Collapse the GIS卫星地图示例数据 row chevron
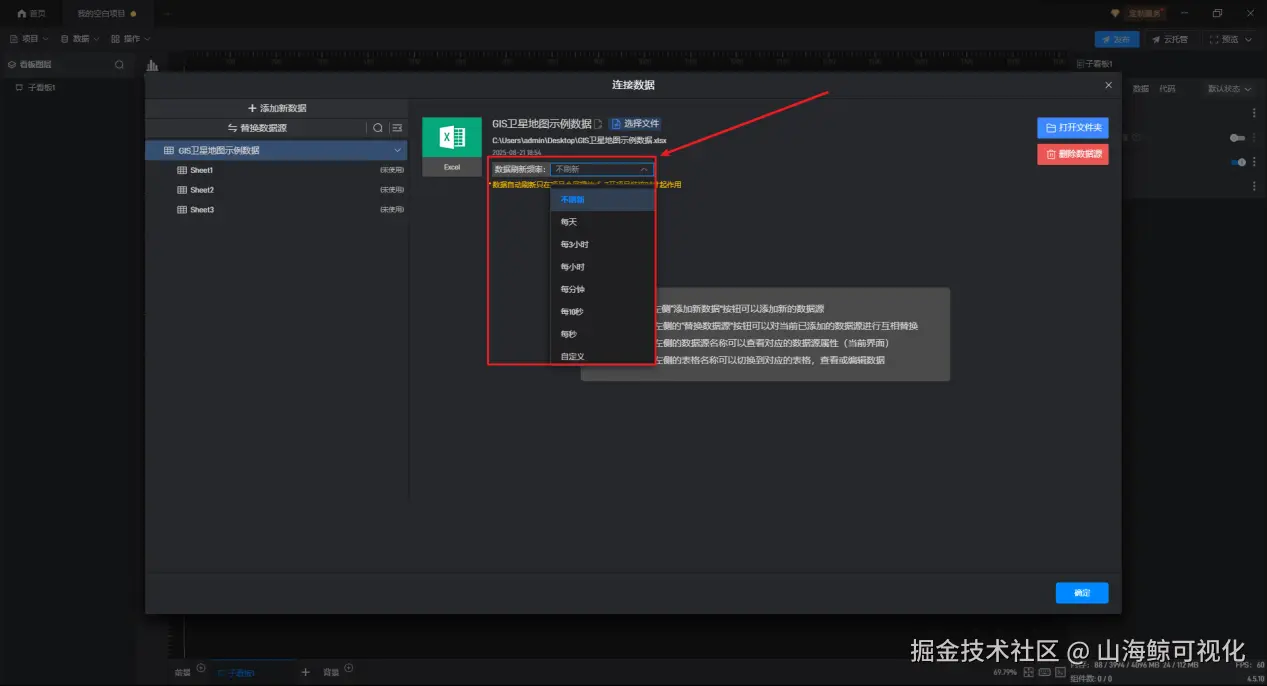Screen dimensions: 1267x686 (x=397, y=150)
